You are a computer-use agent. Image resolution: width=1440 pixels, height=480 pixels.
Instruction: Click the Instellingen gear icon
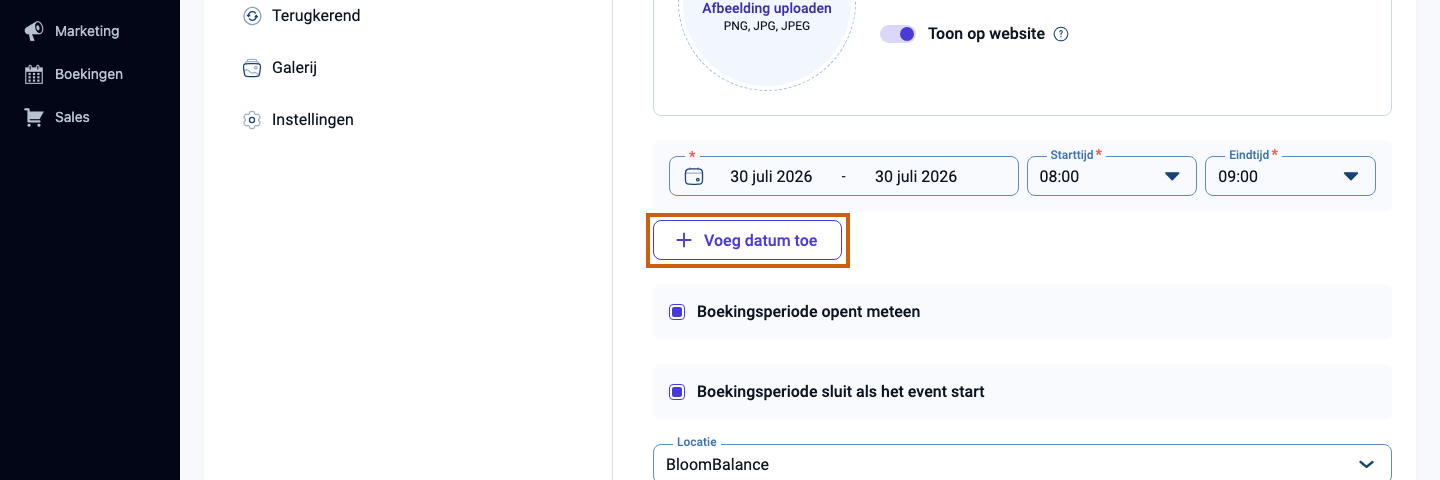click(x=252, y=120)
